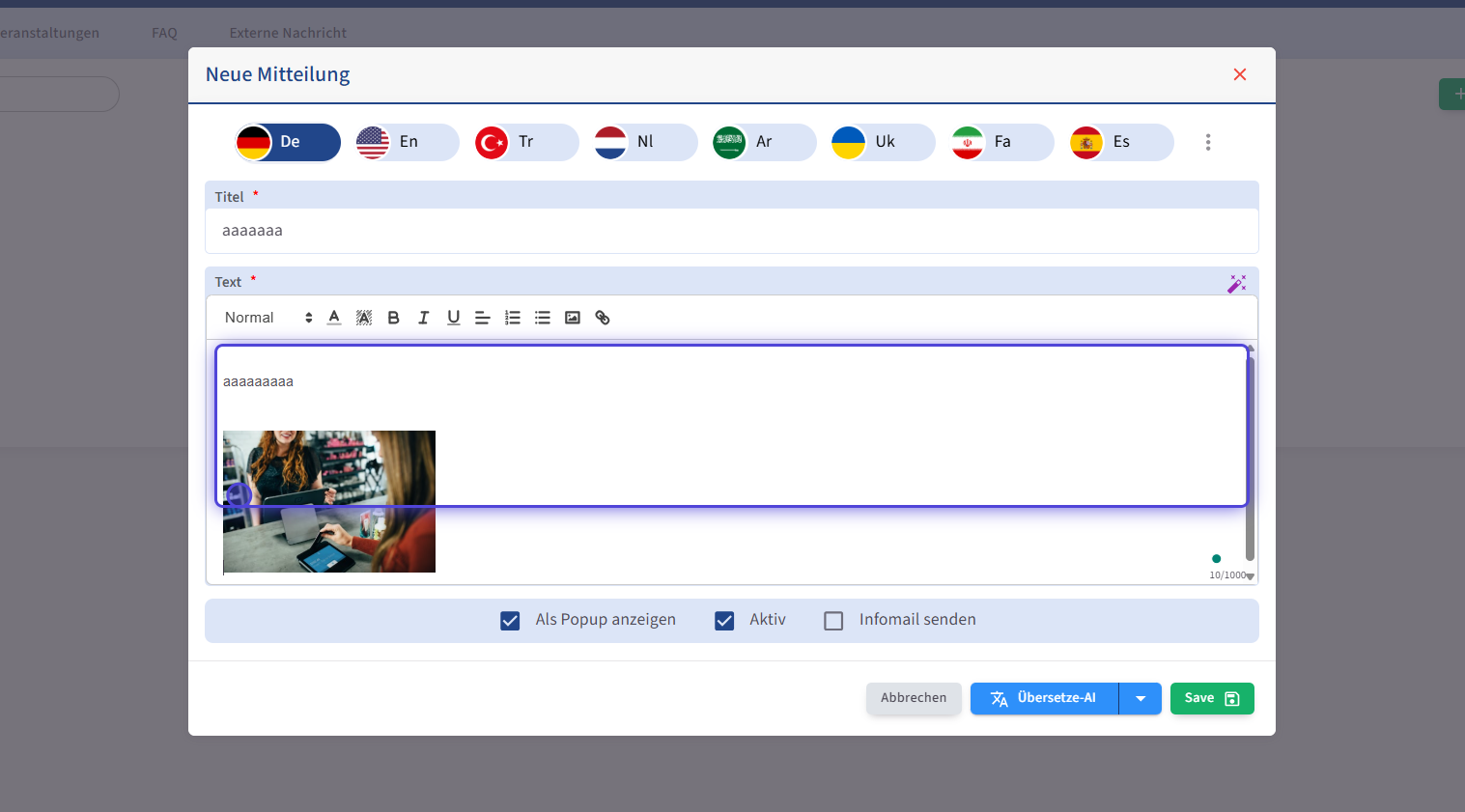Toggle the Aktiv checkbox
The height and width of the screenshot is (812, 1465).
click(724, 621)
